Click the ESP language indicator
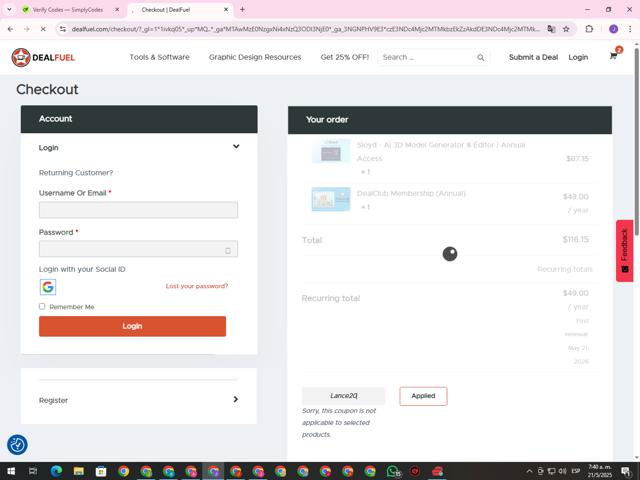Viewport: 640px width, 480px height. click(x=576, y=471)
